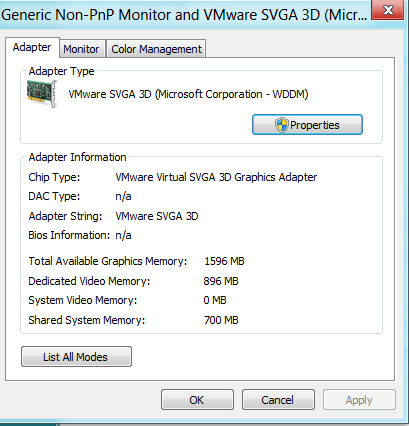409x426 pixels.
Task: Click the UAC shield icon on Properties
Action: tap(281, 125)
